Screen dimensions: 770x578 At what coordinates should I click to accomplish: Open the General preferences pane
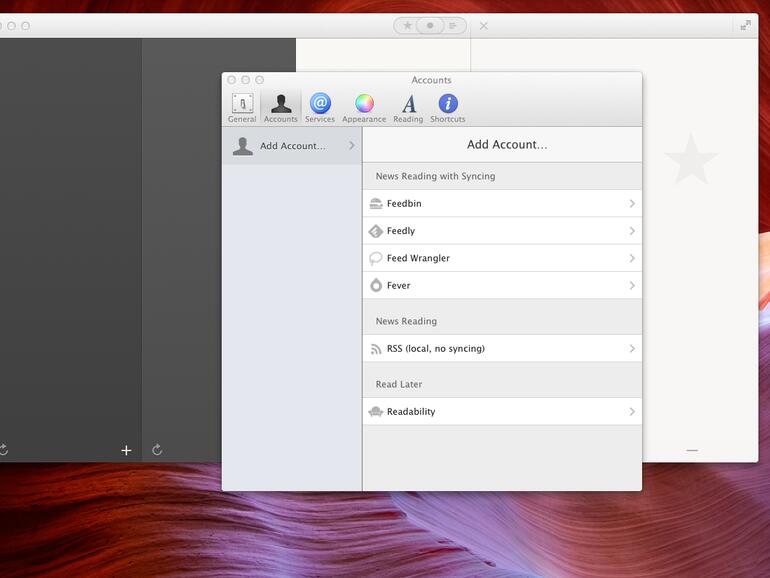(242, 107)
